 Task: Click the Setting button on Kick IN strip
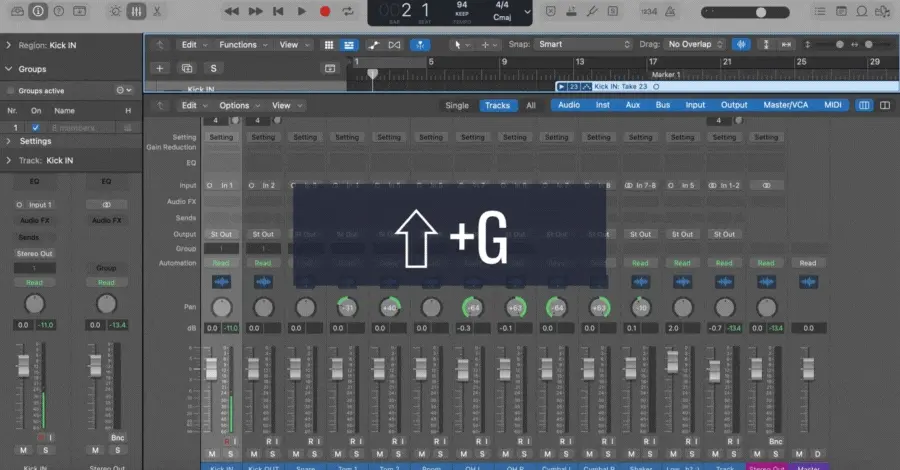point(221,137)
